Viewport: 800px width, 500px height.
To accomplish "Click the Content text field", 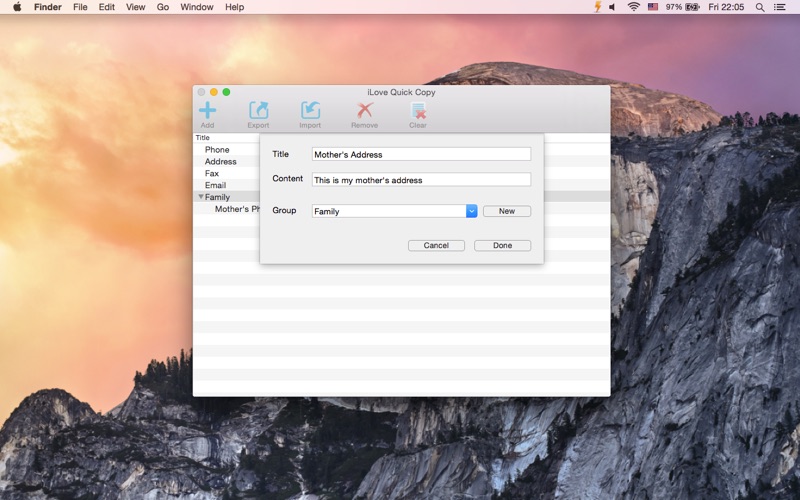I will [x=421, y=180].
